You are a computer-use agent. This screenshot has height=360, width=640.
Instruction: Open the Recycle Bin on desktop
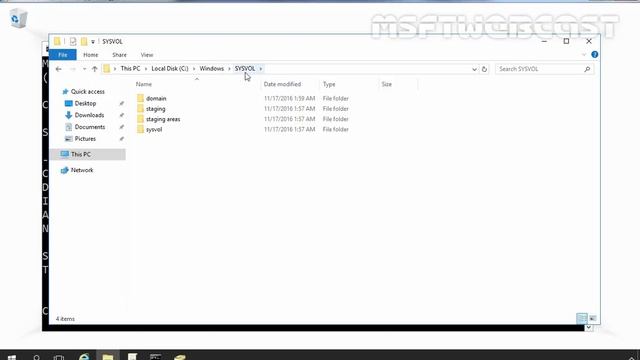[x=18, y=19]
